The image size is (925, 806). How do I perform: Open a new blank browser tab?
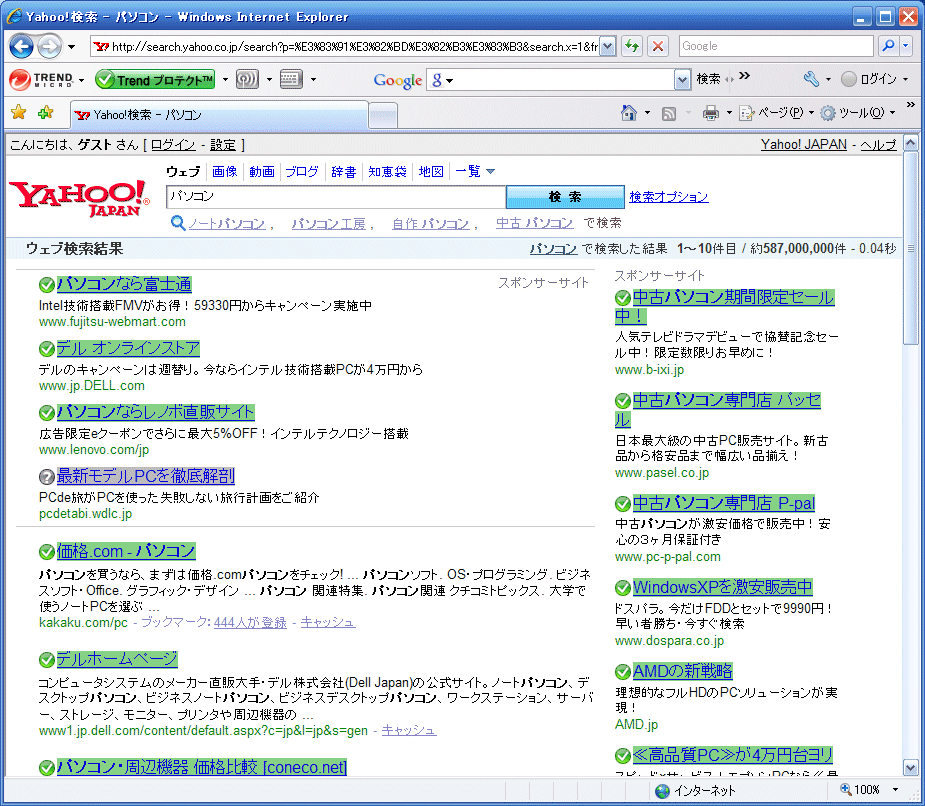(383, 115)
